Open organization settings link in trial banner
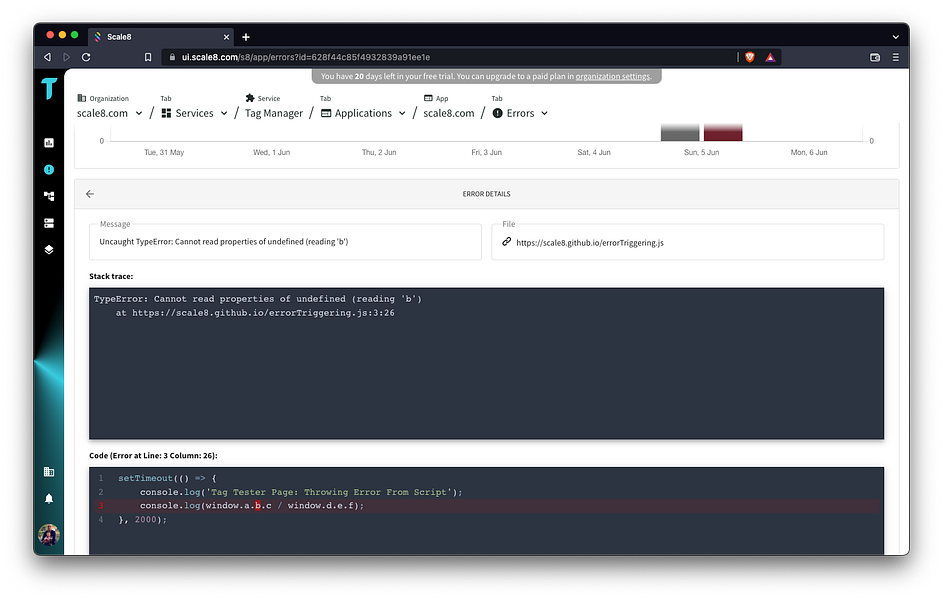Viewport: 943px width, 600px height. coord(612,76)
